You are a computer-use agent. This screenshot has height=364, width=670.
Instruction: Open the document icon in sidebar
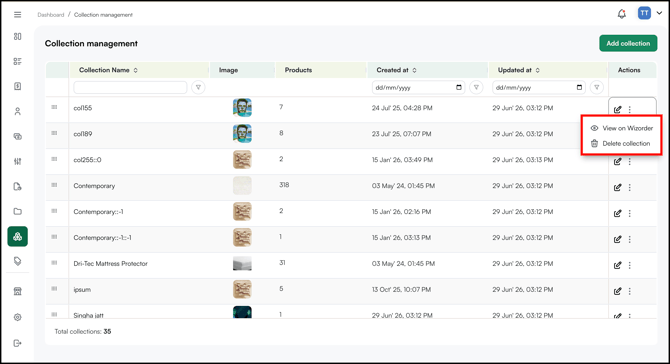[18, 186]
